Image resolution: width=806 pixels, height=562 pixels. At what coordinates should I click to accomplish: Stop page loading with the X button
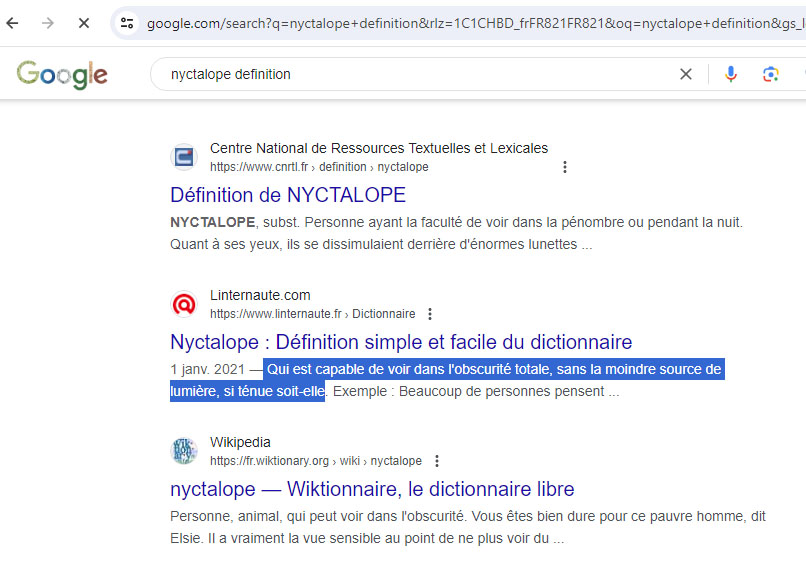(84, 23)
